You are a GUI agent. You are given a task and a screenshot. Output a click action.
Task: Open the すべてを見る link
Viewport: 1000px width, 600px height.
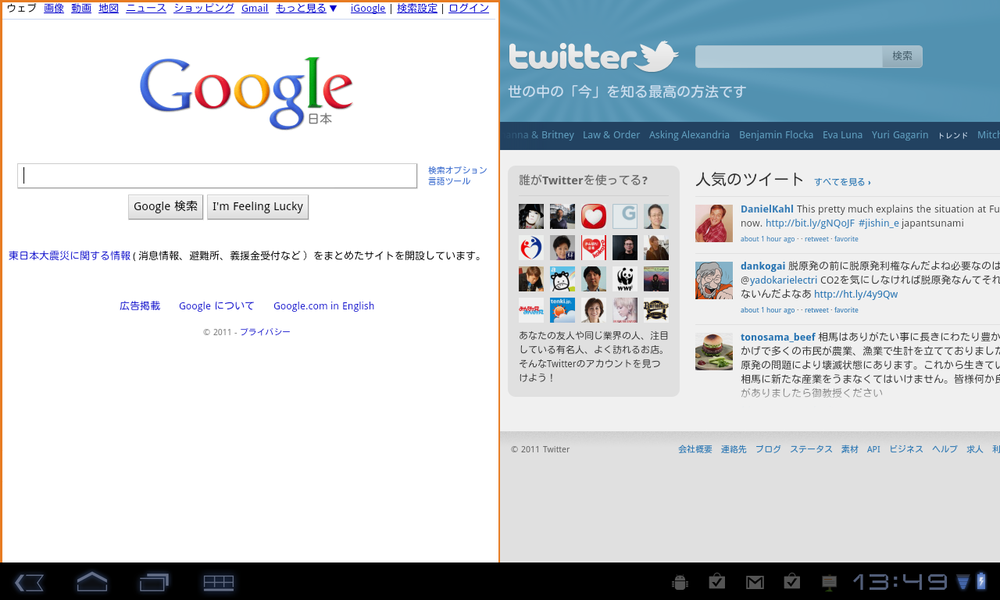point(842,182)
